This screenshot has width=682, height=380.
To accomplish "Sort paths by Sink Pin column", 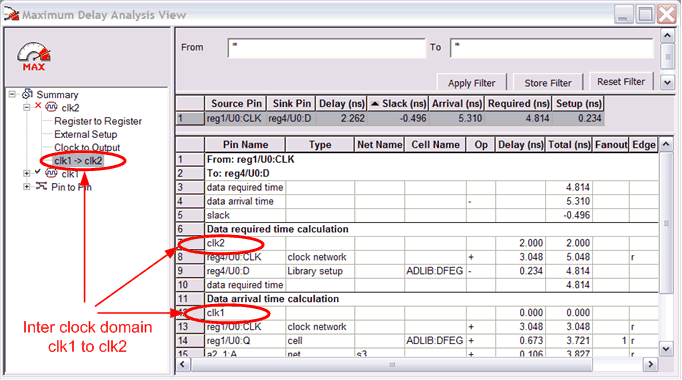I will pos(291,103).
